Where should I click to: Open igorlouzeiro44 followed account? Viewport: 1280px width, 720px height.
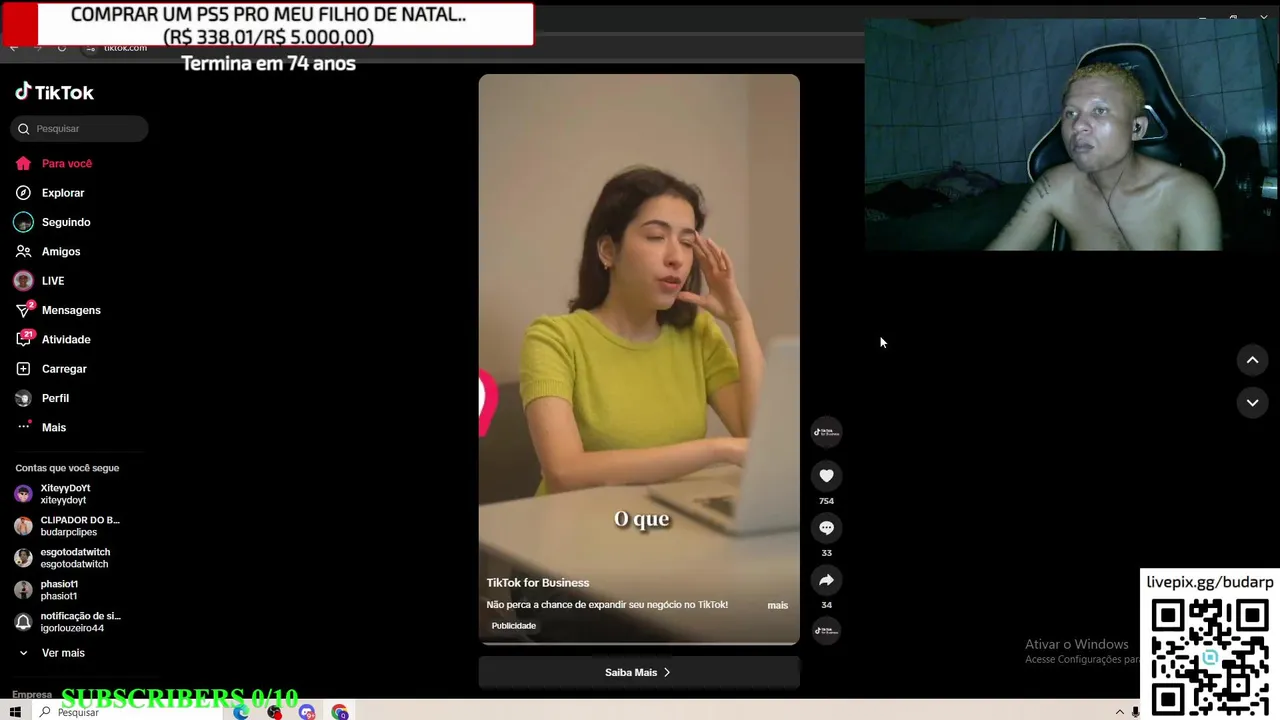pos(66,622)
